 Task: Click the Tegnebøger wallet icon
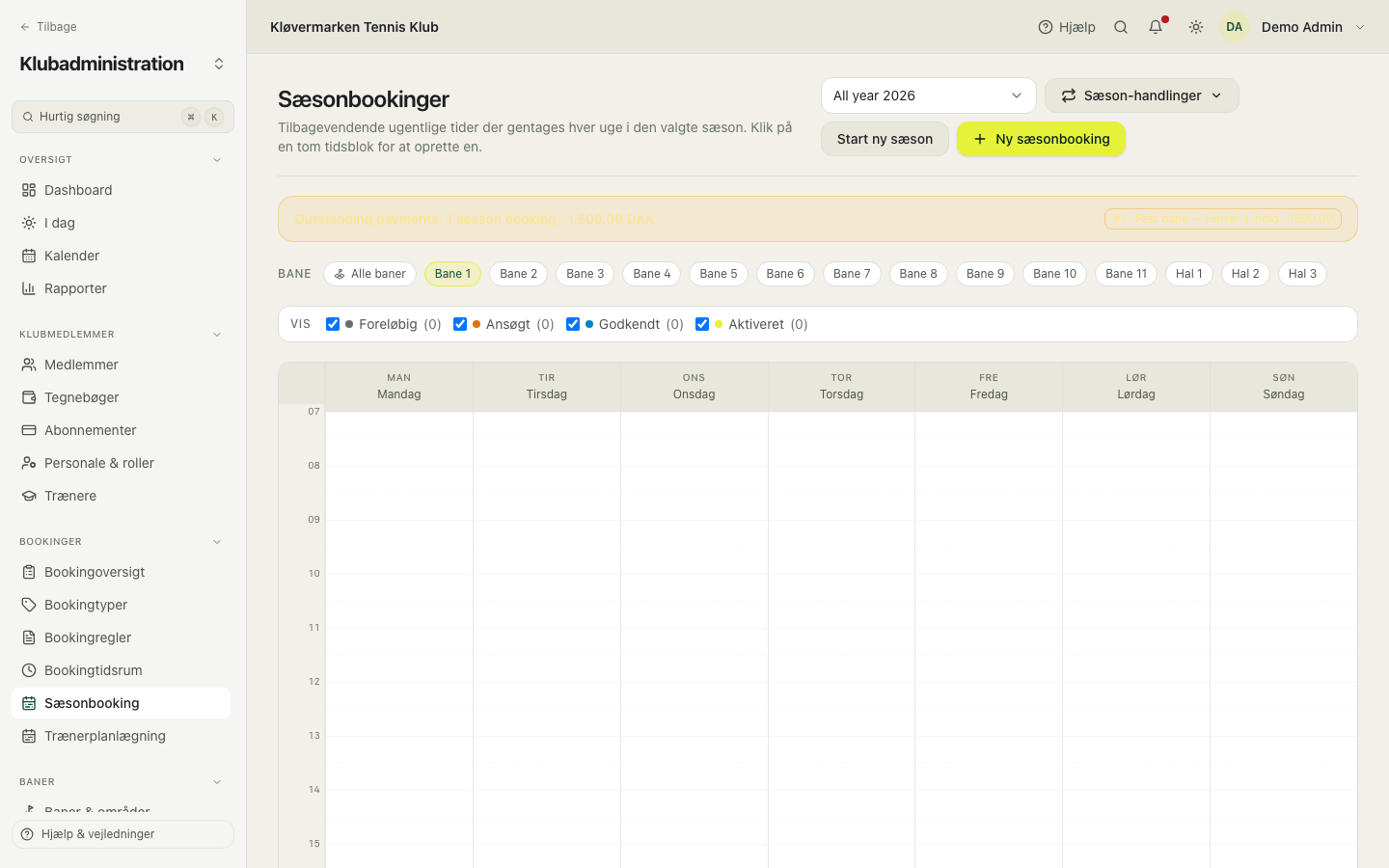click(x=29, y=397)
